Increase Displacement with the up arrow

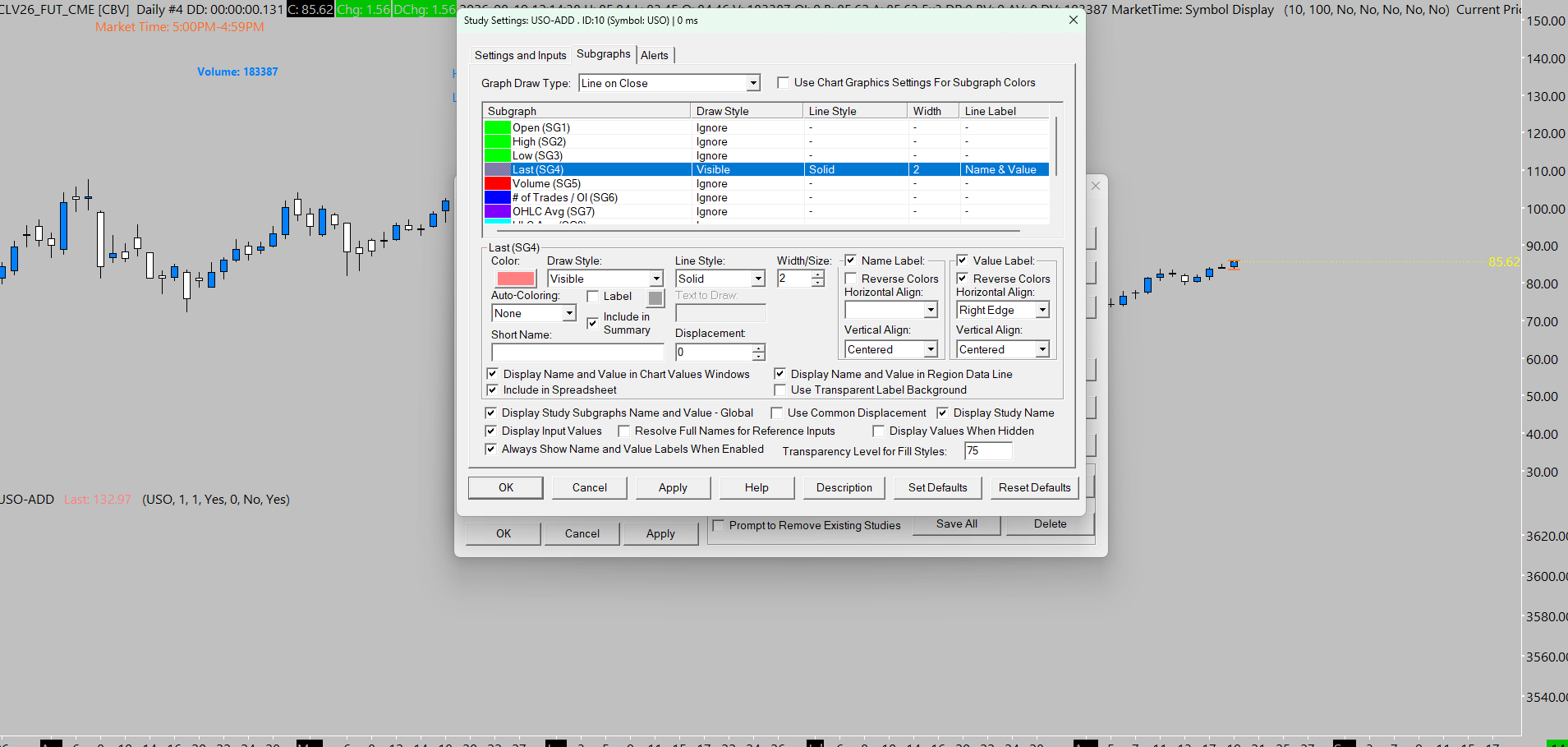[x=759, y=348]
